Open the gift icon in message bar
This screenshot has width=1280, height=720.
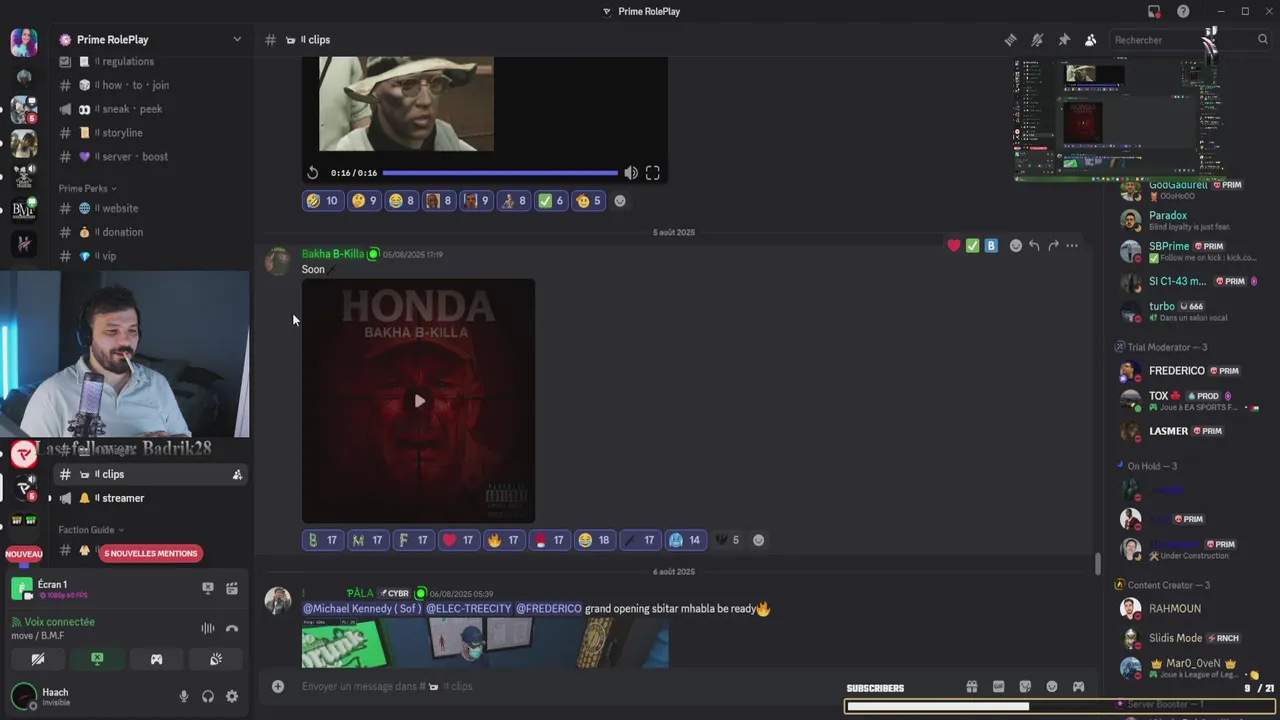pos(971,686)
